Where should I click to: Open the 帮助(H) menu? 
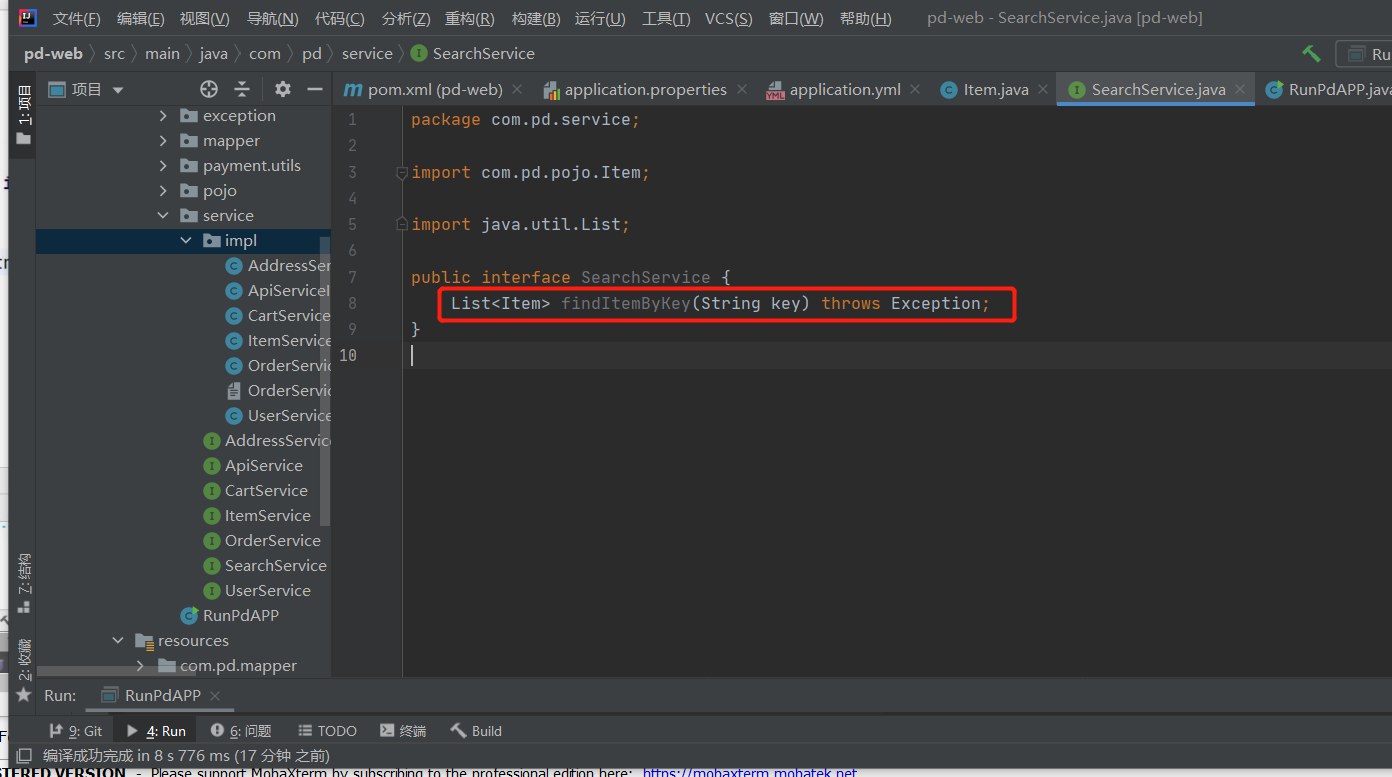coord(865,19)
